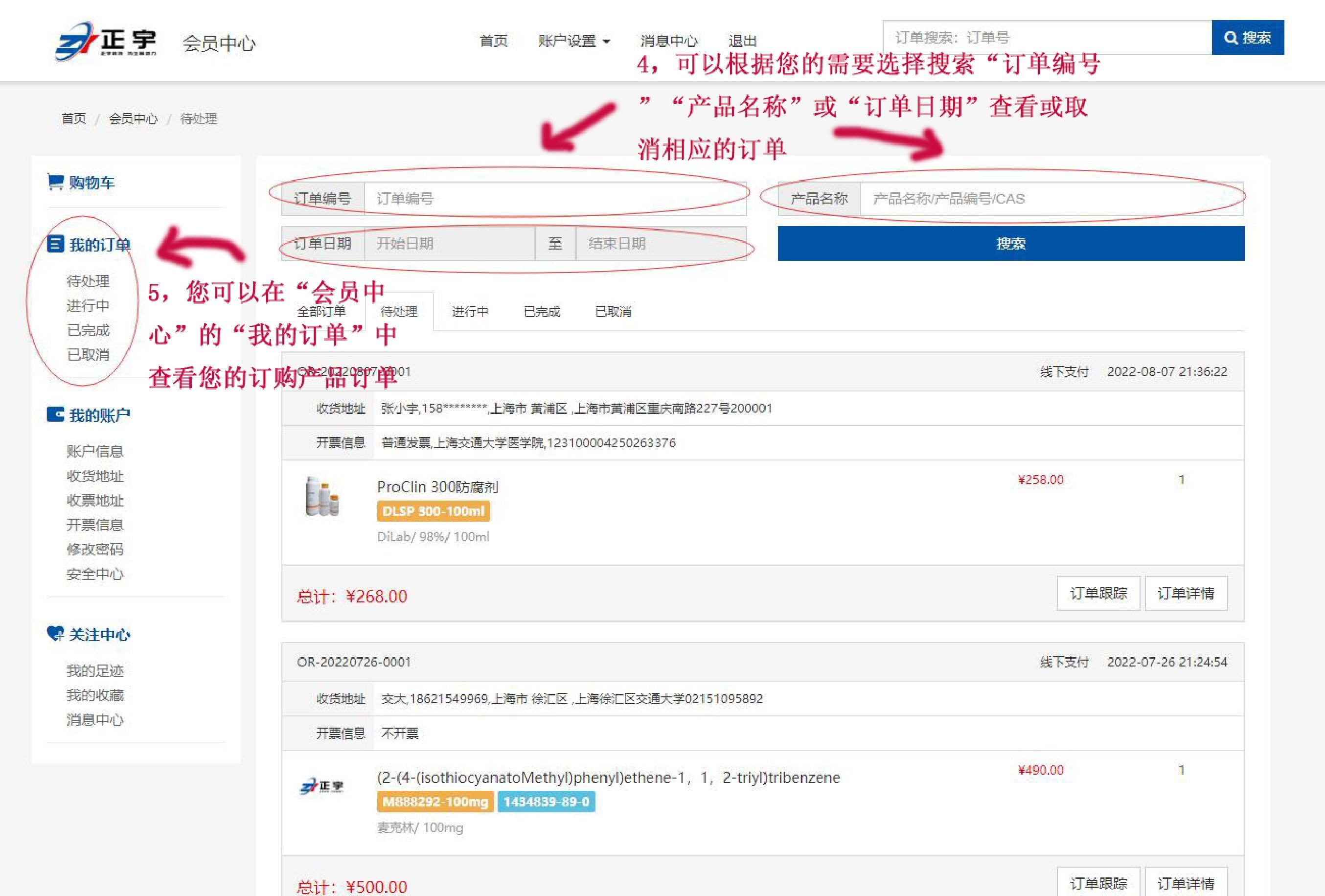Viewport: 1325px width, 896px height.
Task: Open 我的收藏 in sidebar
Action: [x=94, y=695]
